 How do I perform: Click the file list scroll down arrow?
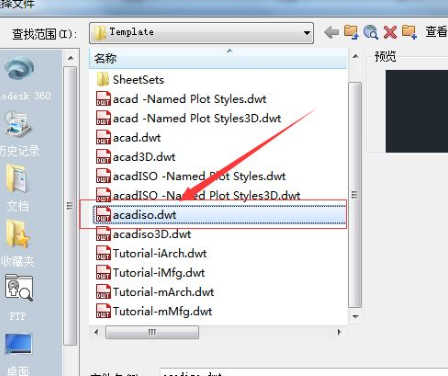pyautogui.click(x=355, y=317)
